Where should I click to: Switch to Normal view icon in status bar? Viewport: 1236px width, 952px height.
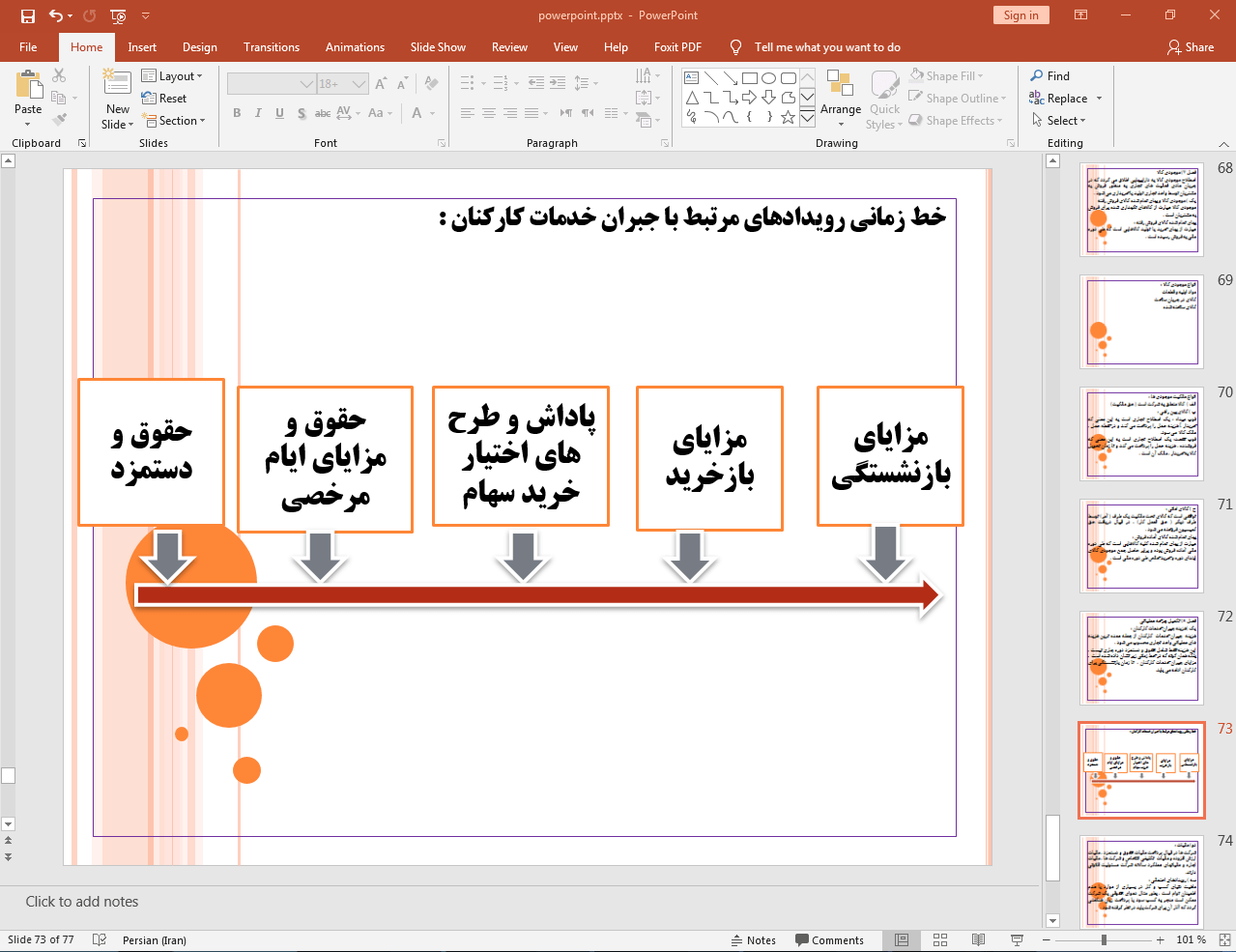click(x=902, y=940)
